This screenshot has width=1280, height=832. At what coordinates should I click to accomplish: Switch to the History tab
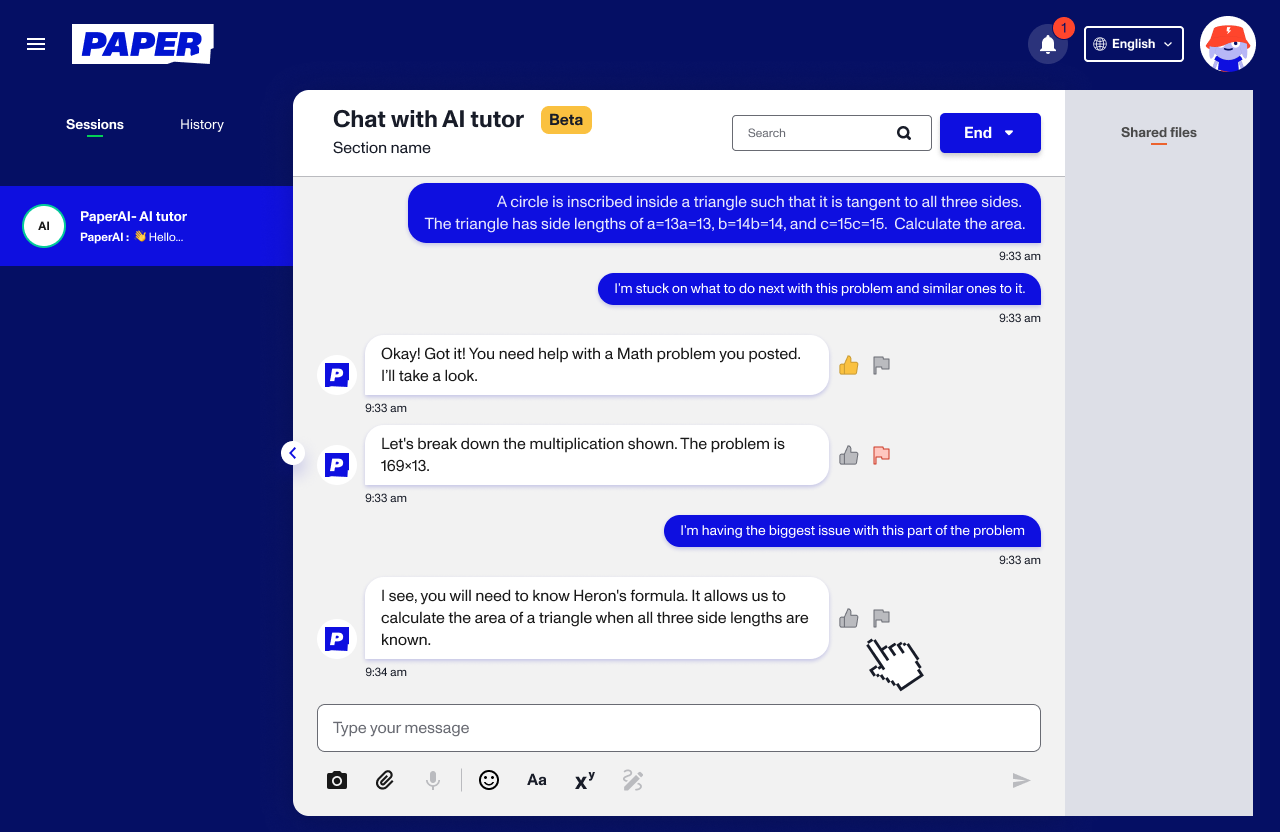point(202,125)
